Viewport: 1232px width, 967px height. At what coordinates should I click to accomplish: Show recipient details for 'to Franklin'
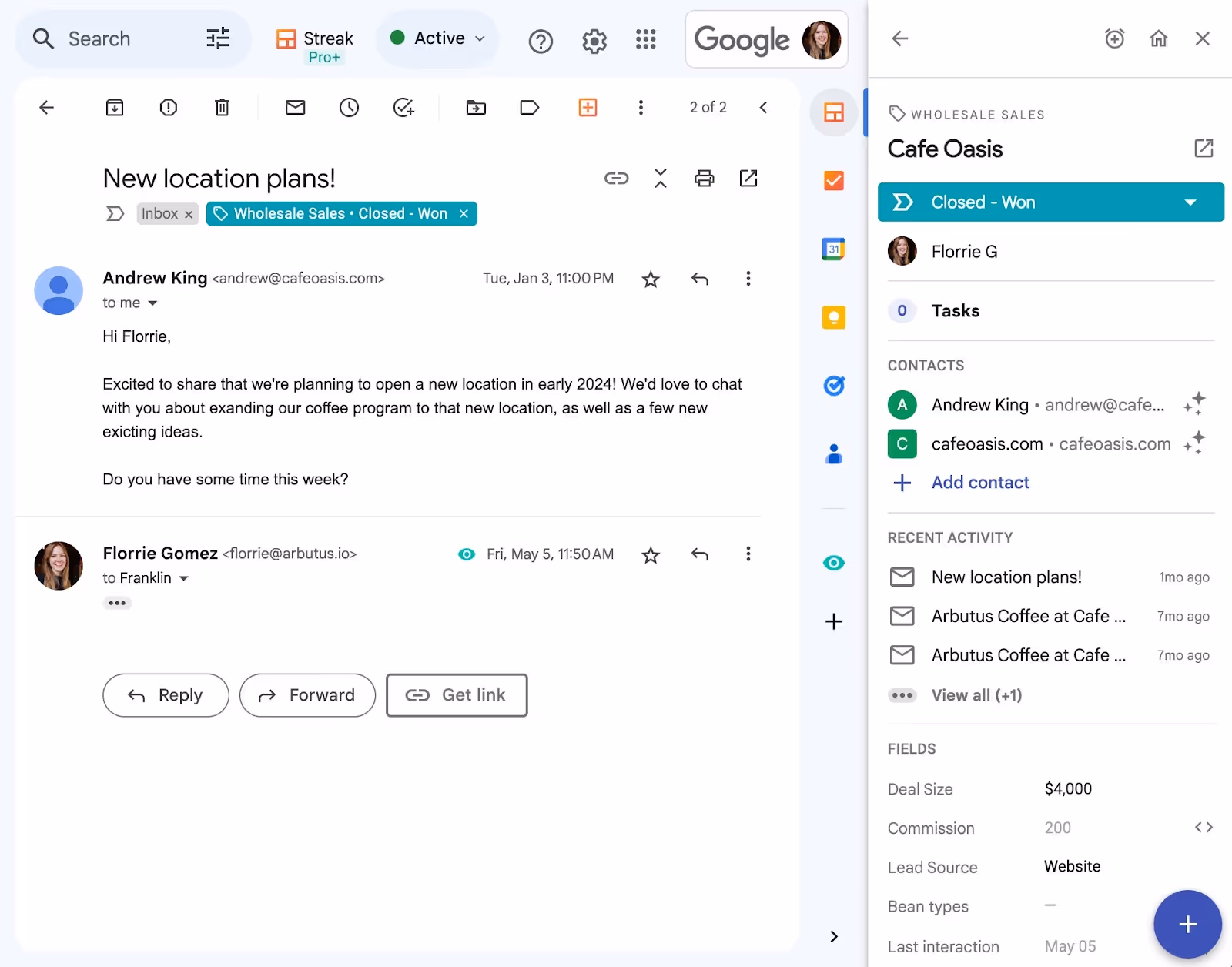click(184, 578)
